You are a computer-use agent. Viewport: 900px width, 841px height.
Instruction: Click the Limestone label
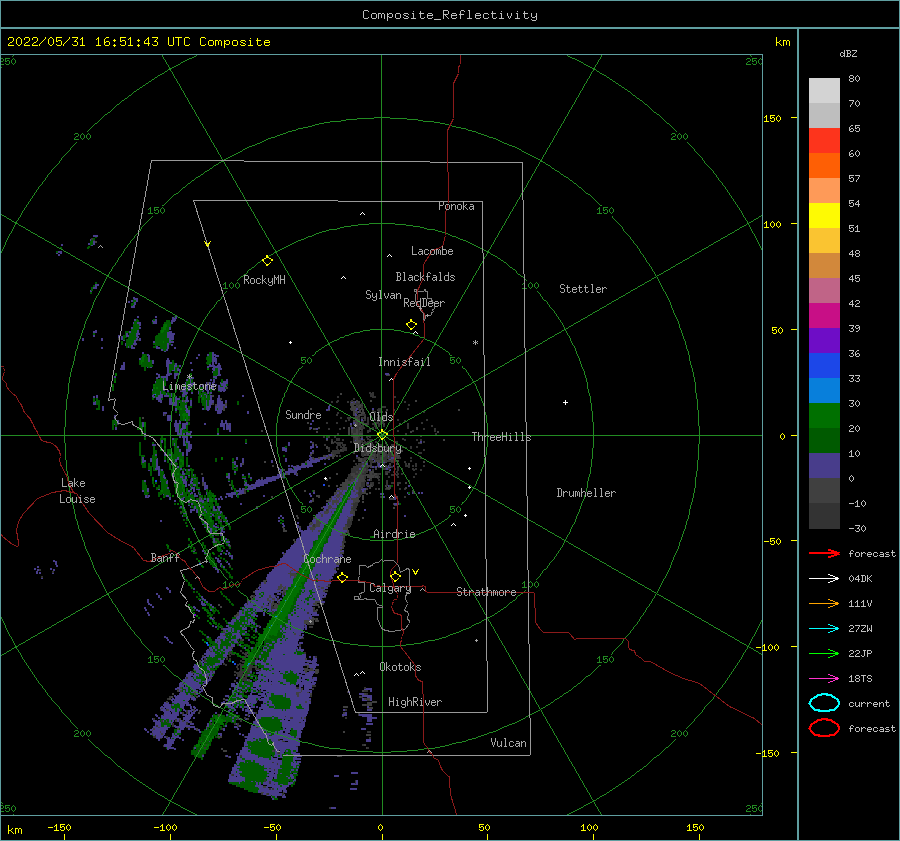point(189,386)
